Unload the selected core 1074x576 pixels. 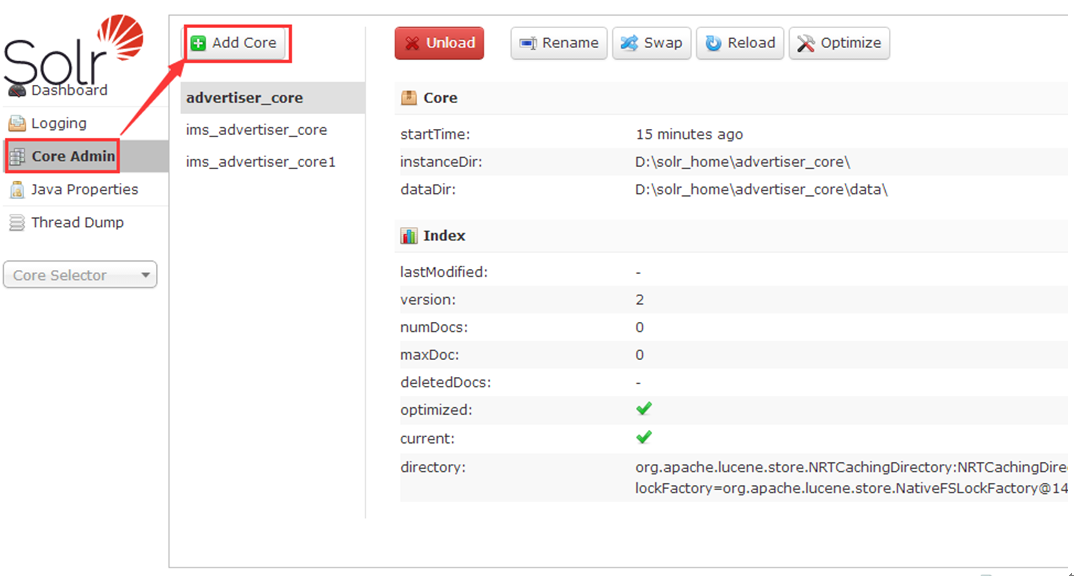point(440,43)
